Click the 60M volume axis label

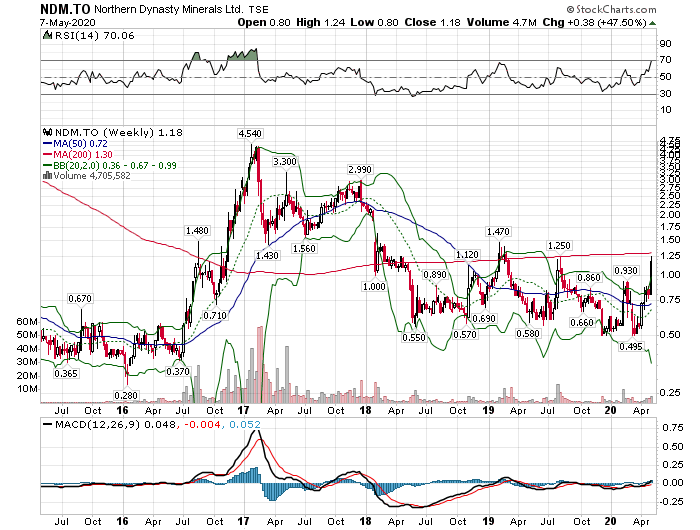27,321
